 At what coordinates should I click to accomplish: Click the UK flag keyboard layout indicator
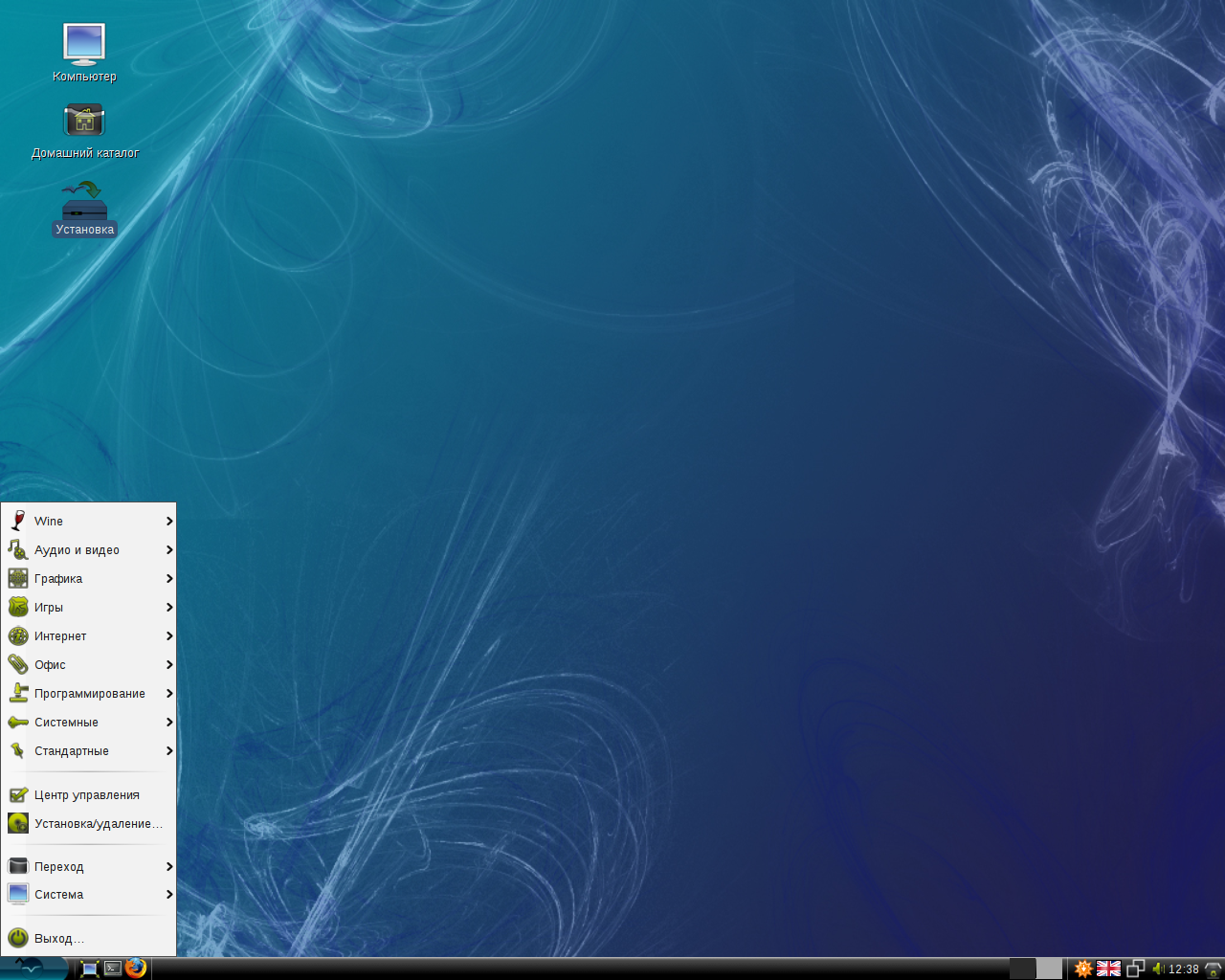[1108, 969]
